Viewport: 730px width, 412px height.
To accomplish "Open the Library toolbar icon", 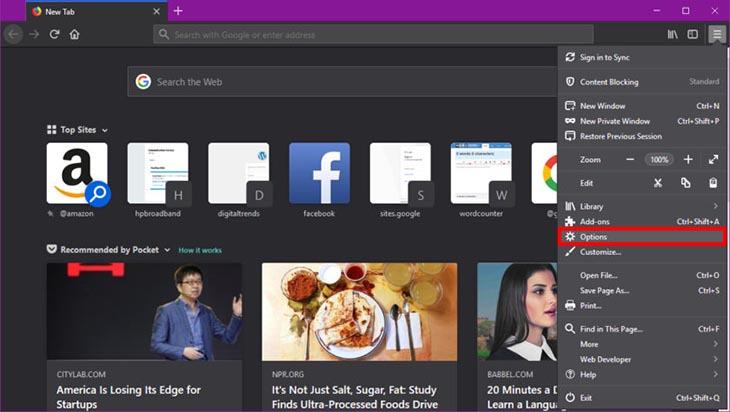I will tap(672, 34).
